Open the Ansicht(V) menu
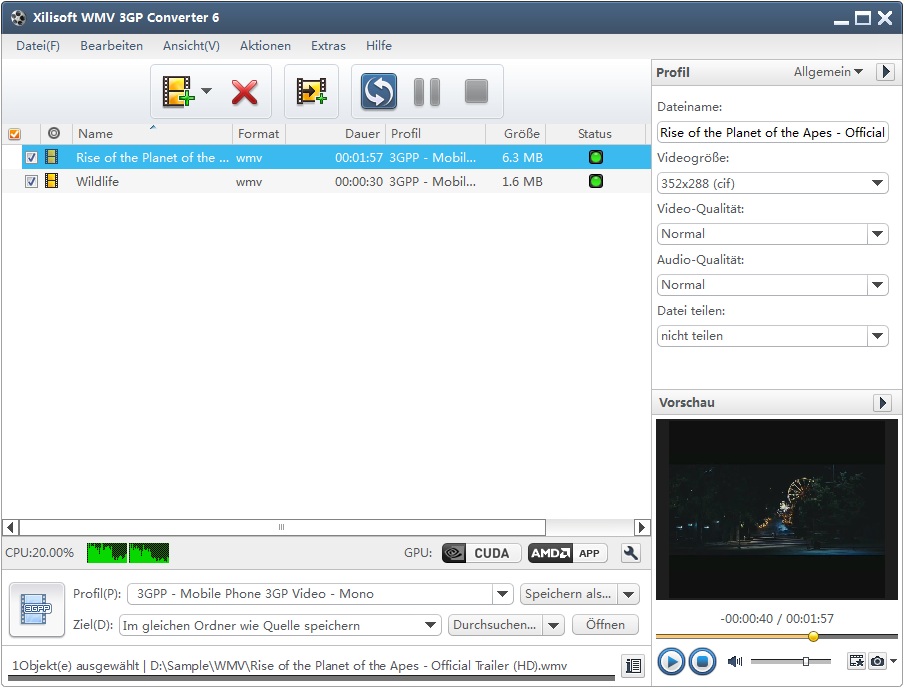This screenshot has height=688, width=905. (x=191, y=46)
